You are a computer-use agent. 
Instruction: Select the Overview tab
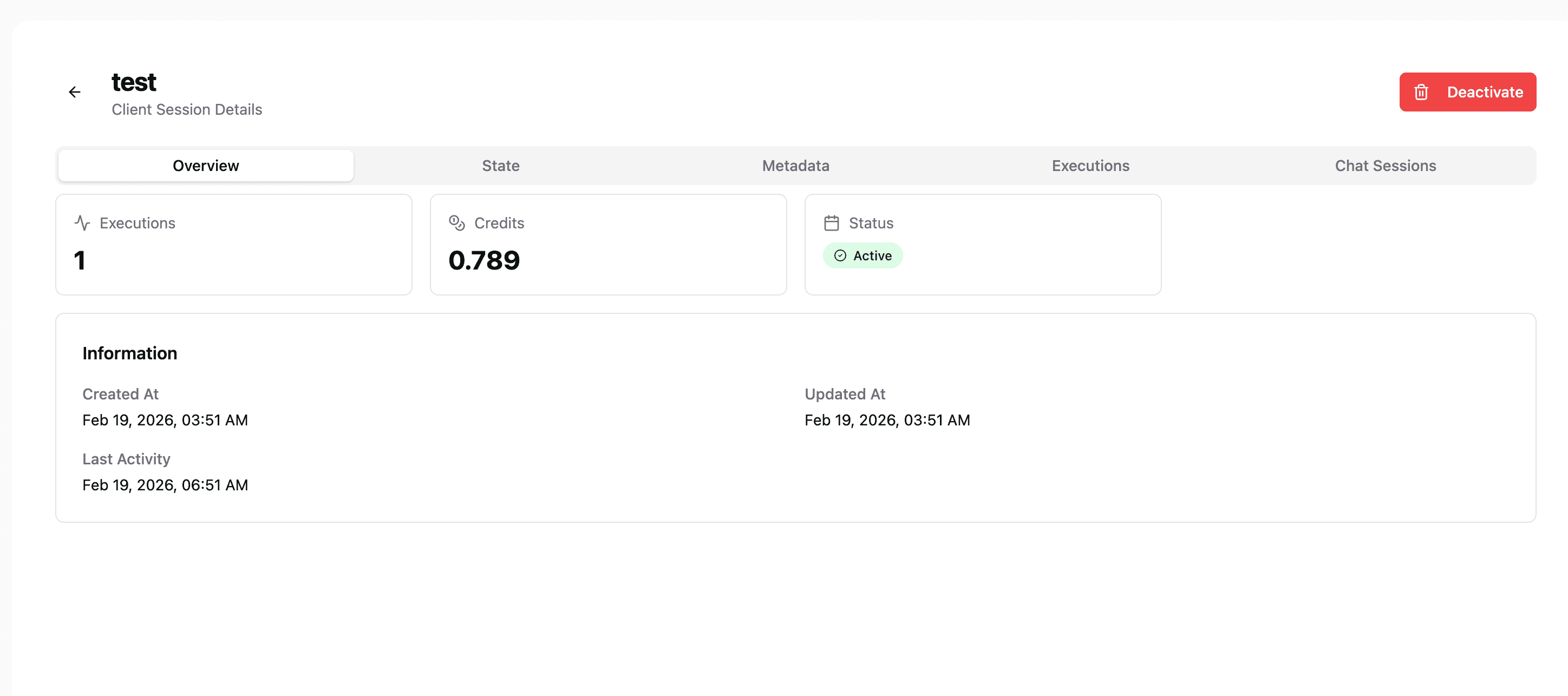coord(205,165)
